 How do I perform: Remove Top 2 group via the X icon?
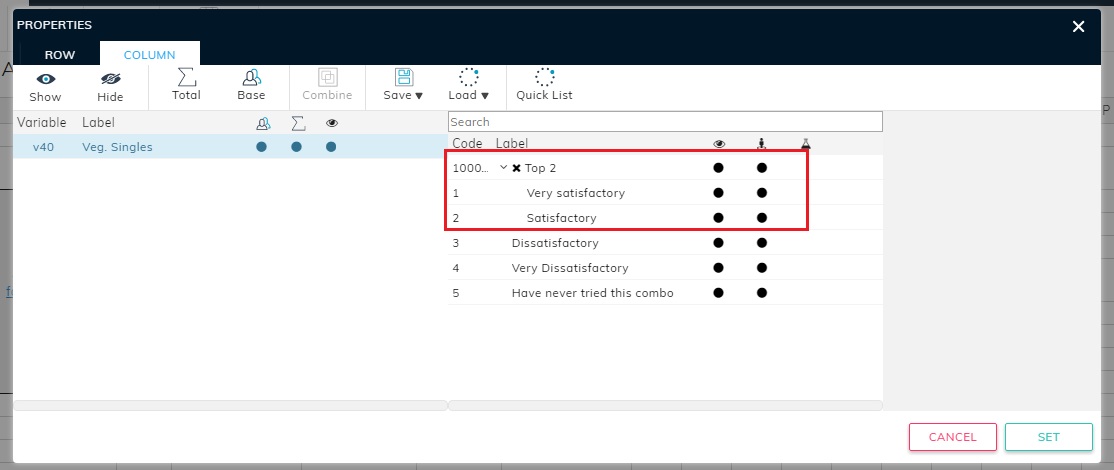[x=517, y=168]
